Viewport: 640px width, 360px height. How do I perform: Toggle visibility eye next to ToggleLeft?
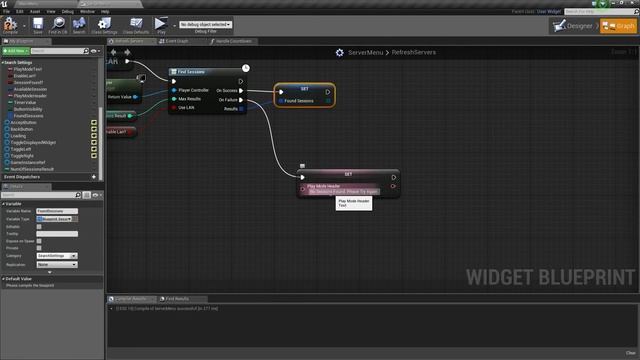pos(94,149)
